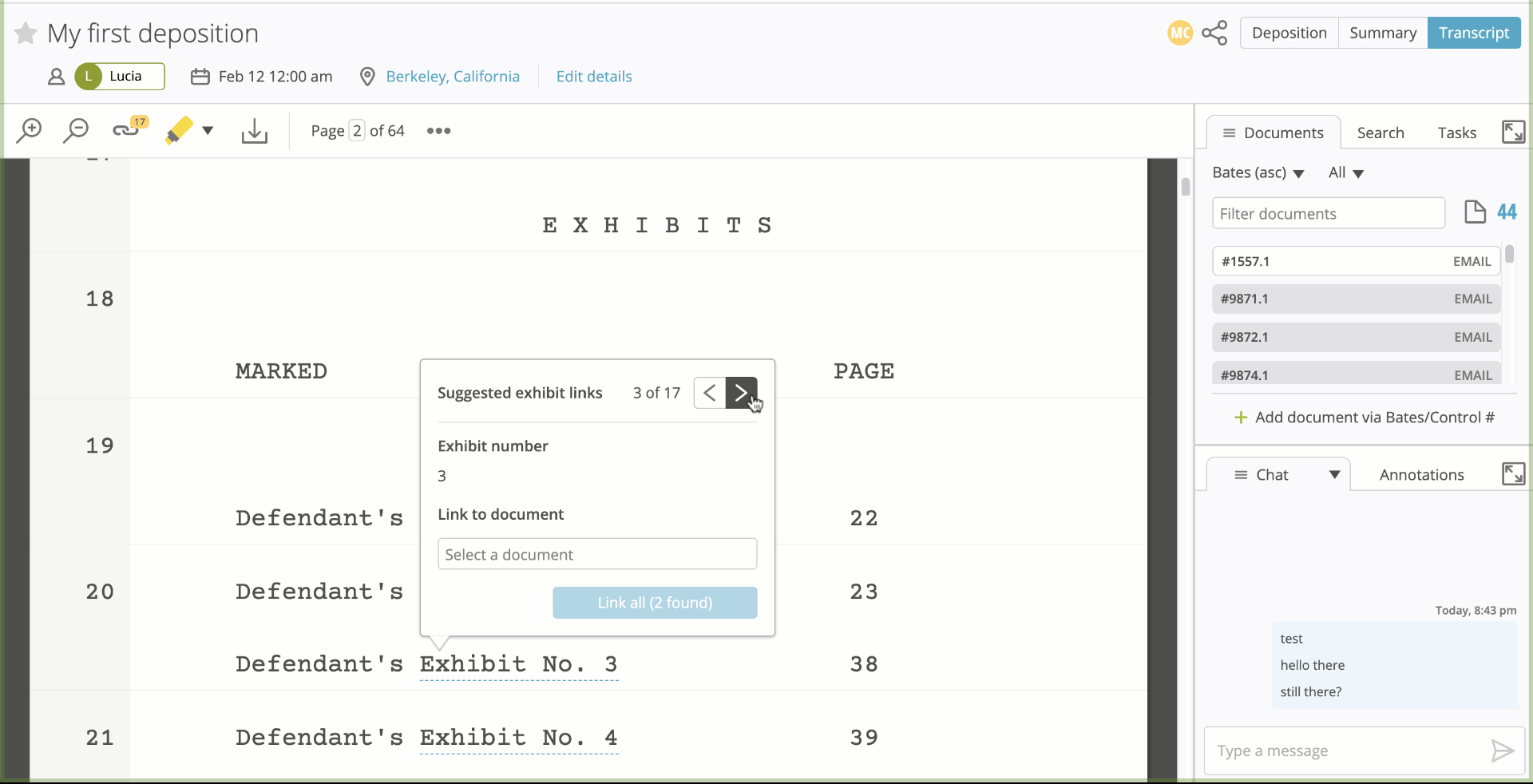This screenshot has width=1533, height=784.
Task: Click the Exhibit No. 3 link
Action: [519, 664]
